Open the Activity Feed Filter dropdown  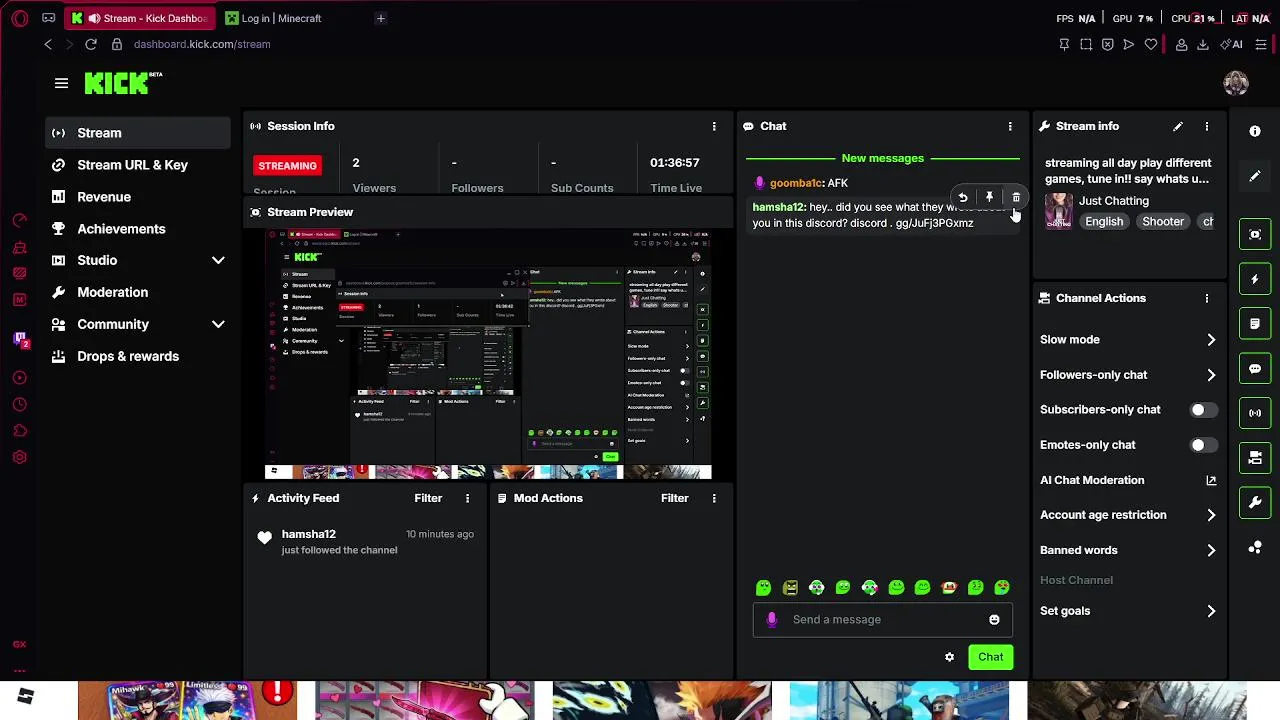[428, 498]
